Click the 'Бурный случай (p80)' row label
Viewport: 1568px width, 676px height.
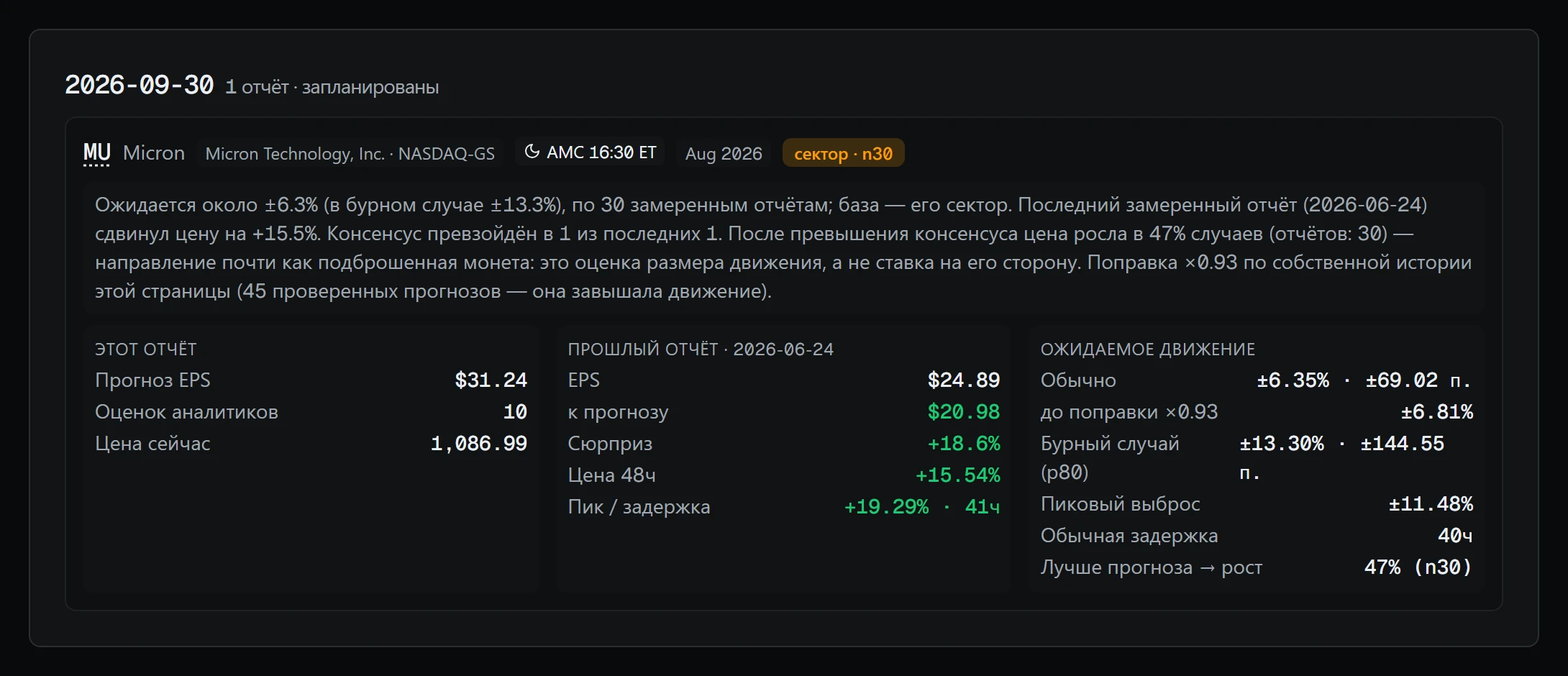(x=1110, y=457)
